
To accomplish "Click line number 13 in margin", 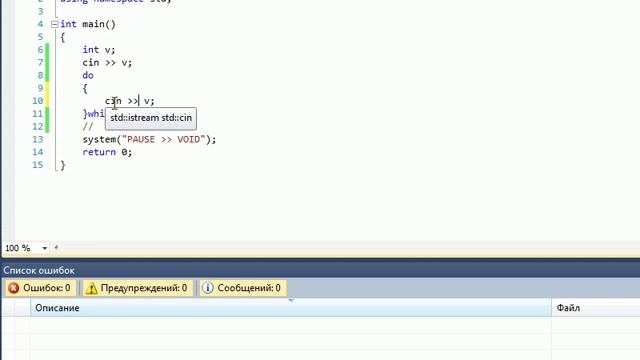I will pos(38,139).
